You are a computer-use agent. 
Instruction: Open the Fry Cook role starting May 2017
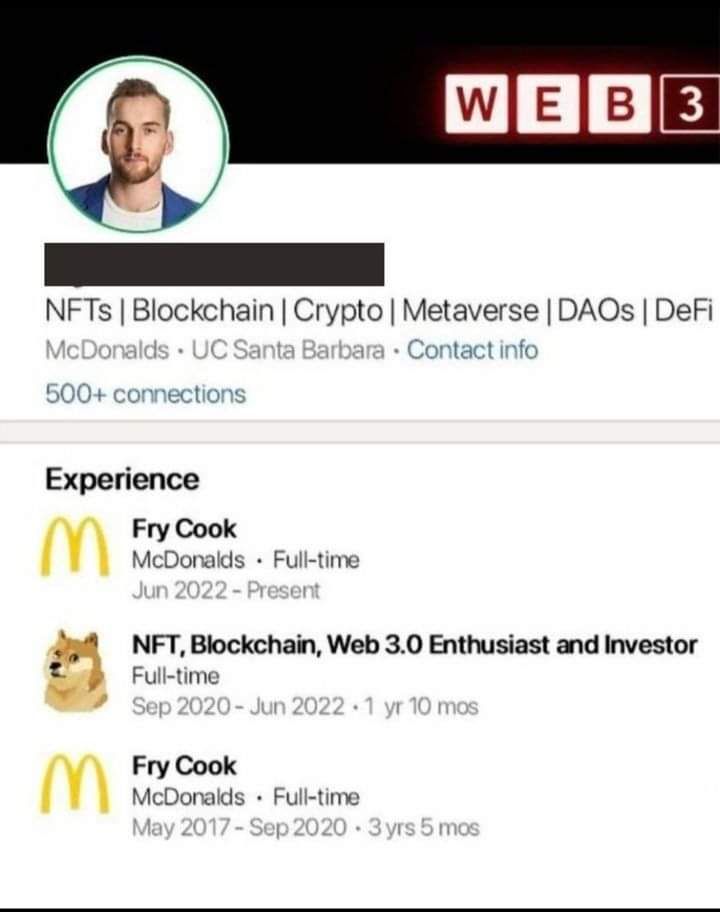[x=184, y=765]
